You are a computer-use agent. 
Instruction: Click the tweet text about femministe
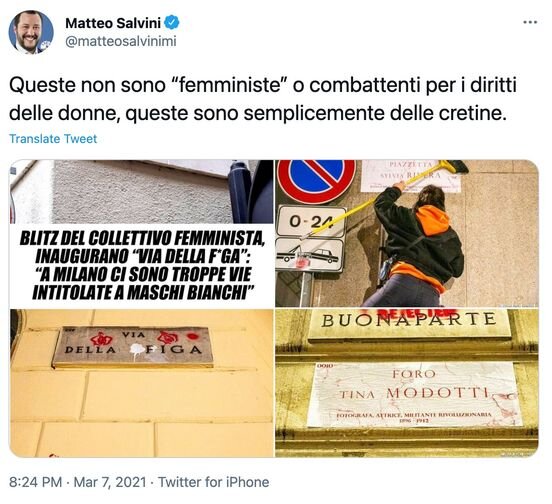pyautogui.click(x=263, y=99)
